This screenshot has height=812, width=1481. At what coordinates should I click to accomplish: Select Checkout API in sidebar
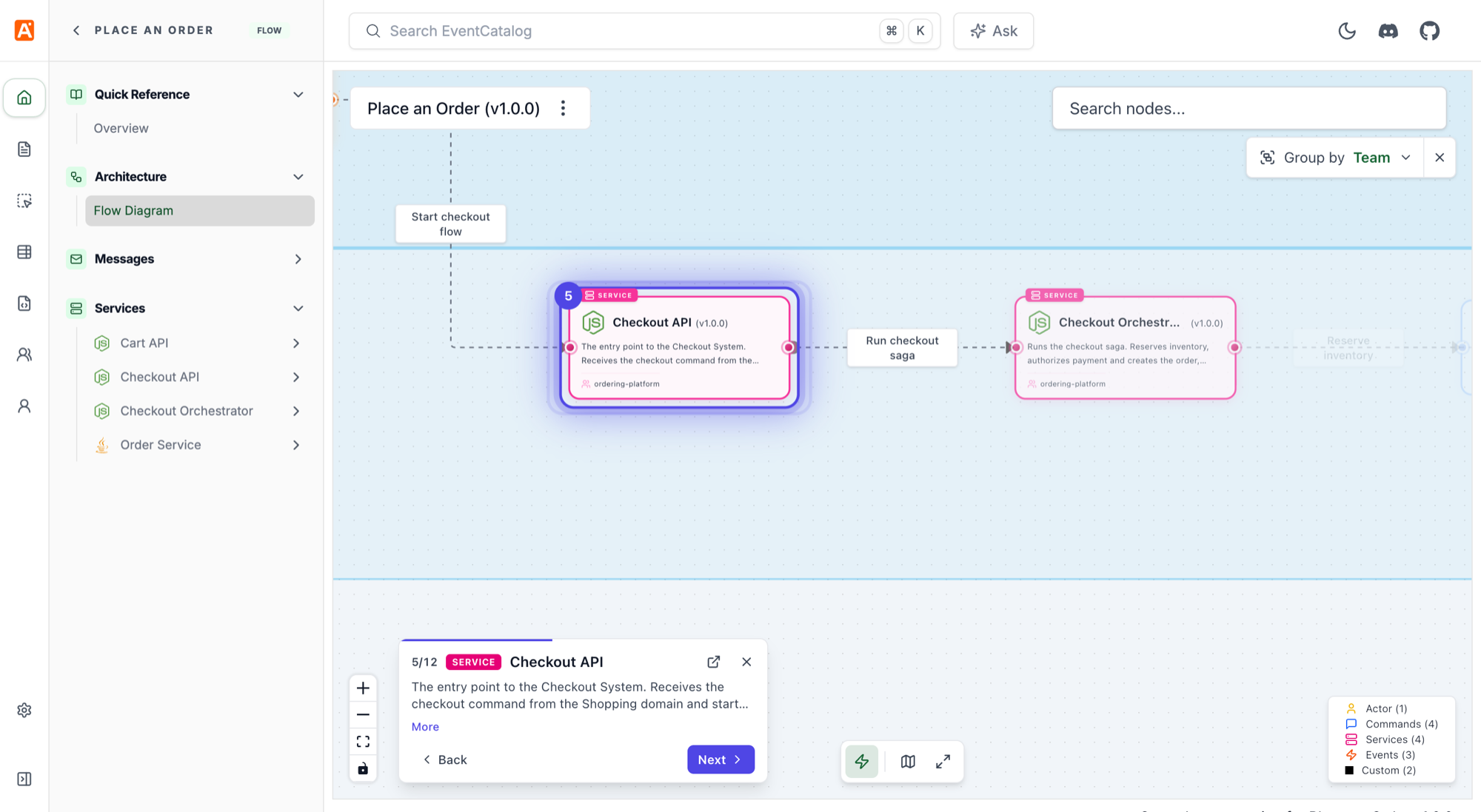(x=160, y=378)
